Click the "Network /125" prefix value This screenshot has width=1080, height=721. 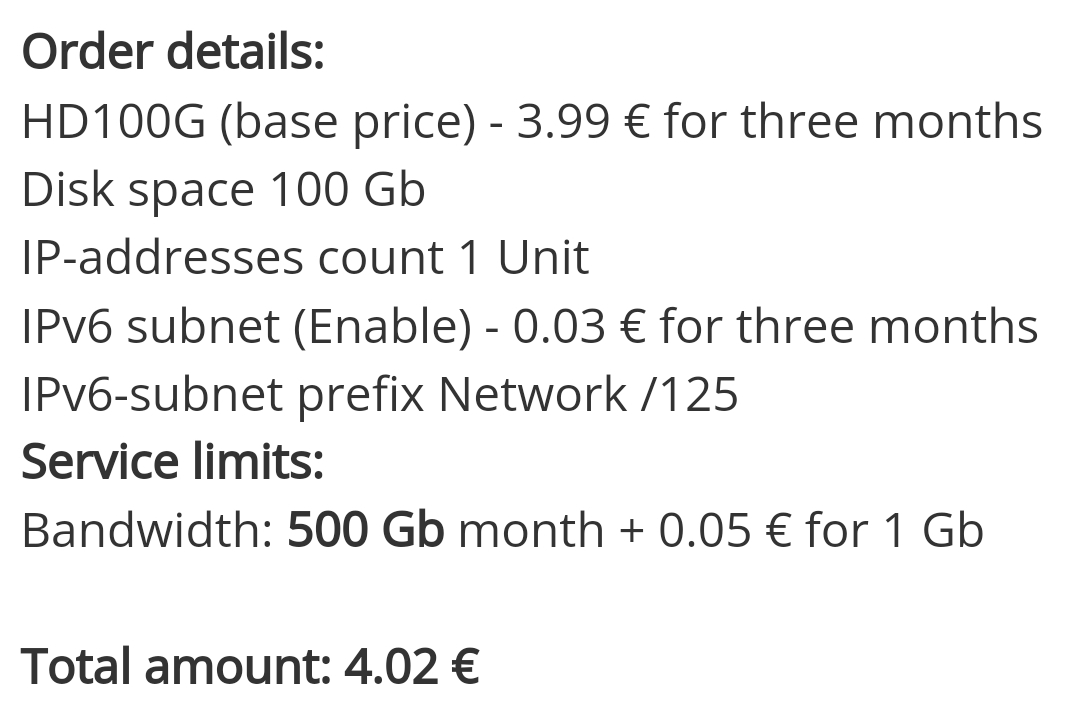tap(588, 395)
